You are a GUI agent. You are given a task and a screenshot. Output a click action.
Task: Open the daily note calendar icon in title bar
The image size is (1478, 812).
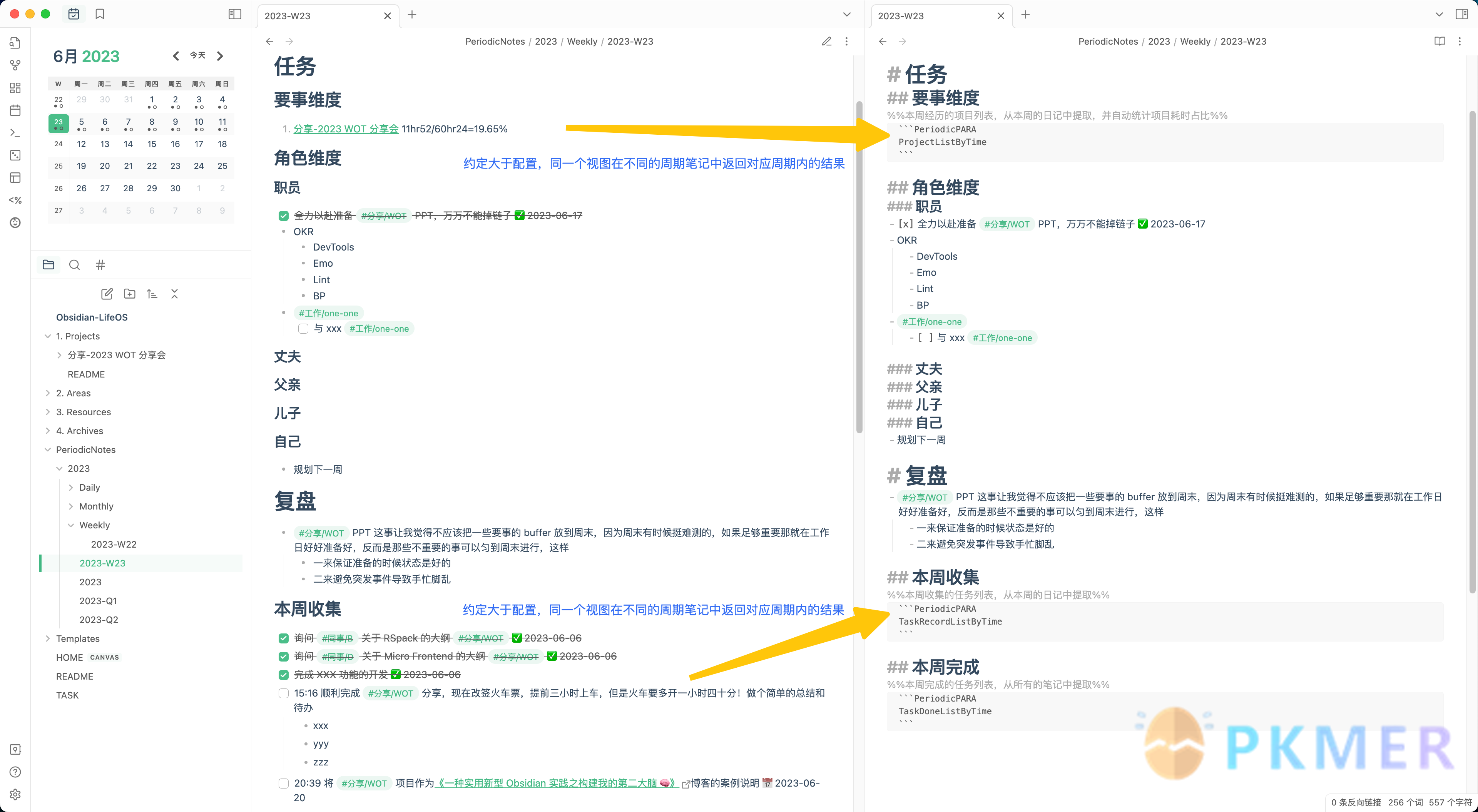74,14
